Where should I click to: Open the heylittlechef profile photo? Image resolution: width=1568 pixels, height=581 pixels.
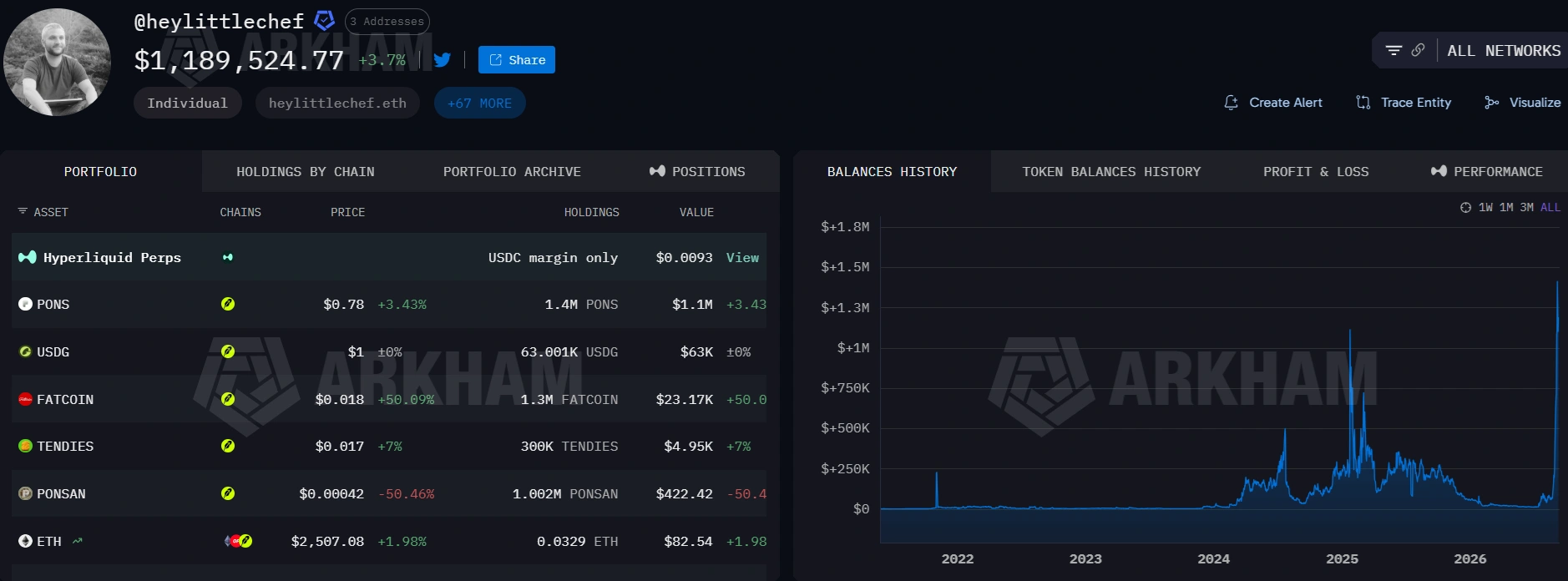click(x=57, y=63)
